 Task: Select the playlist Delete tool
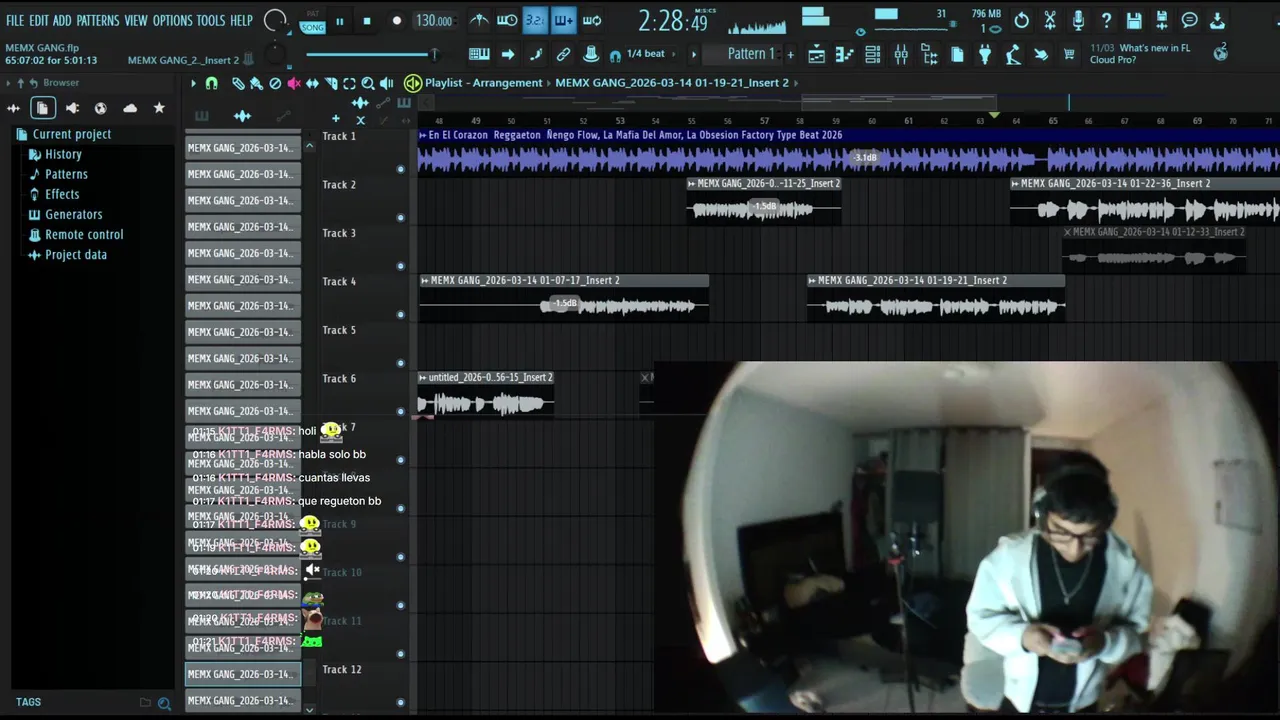click(x=275, y=83)
